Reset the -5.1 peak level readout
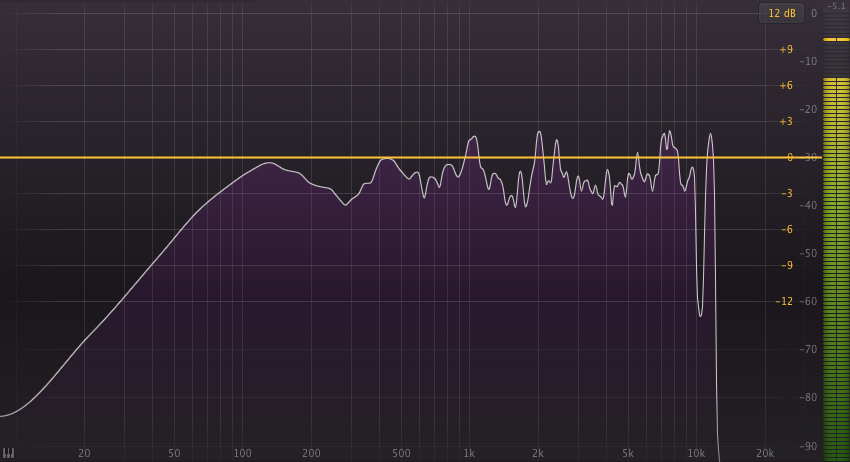This screenshot has height=462, width=850. click(836, 7)
